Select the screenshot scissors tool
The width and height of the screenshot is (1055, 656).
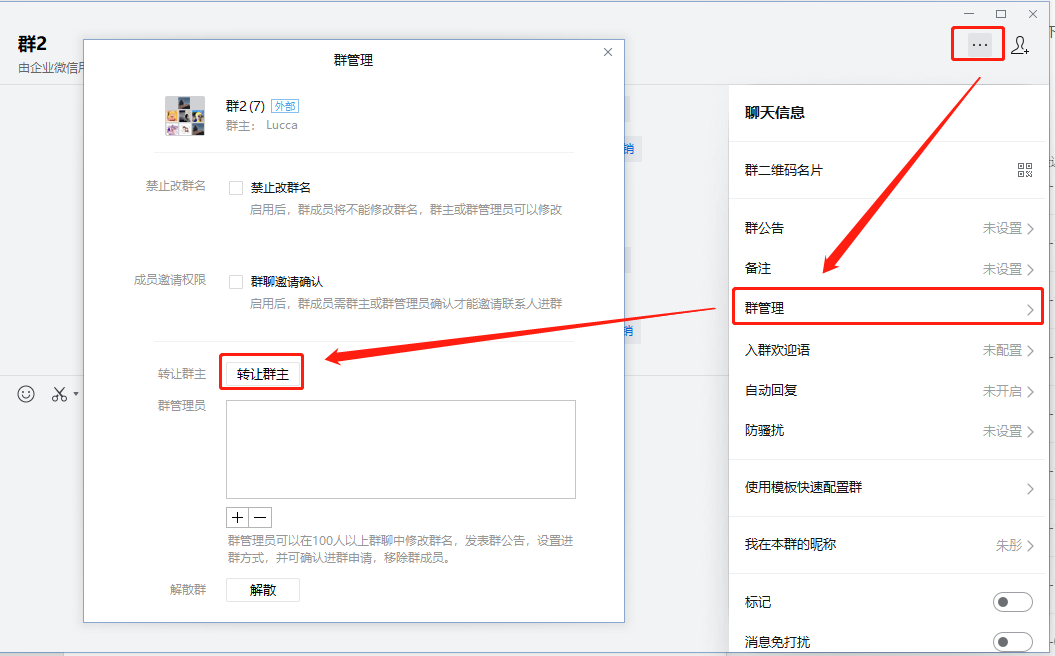(57, 394)
